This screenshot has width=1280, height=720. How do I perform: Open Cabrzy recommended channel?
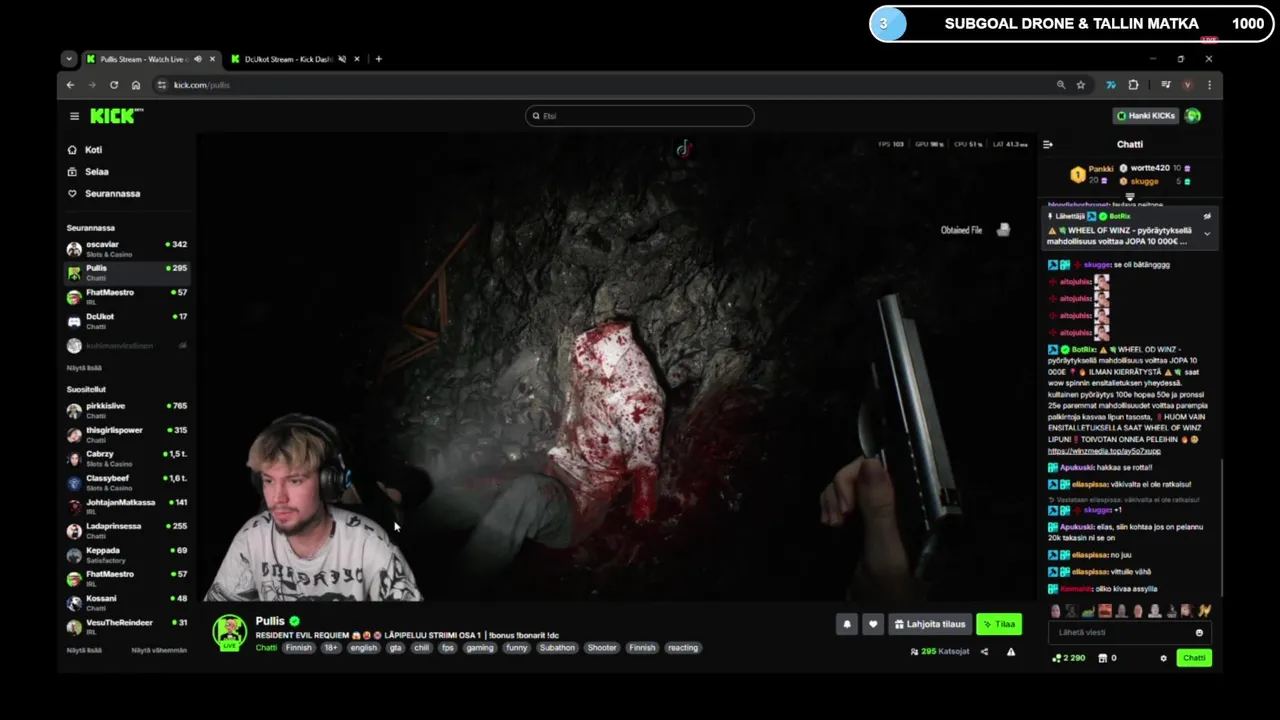point(127,459)
